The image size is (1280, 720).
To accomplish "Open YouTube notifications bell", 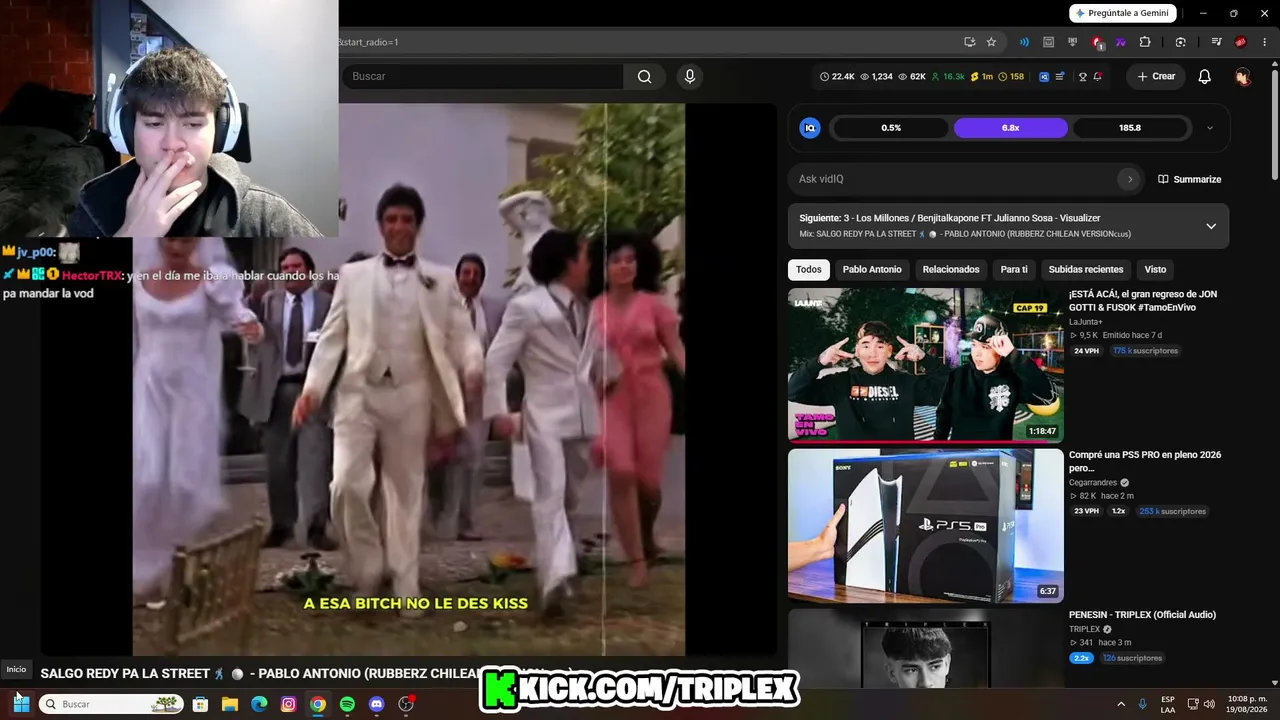I will click(1205, 76).
